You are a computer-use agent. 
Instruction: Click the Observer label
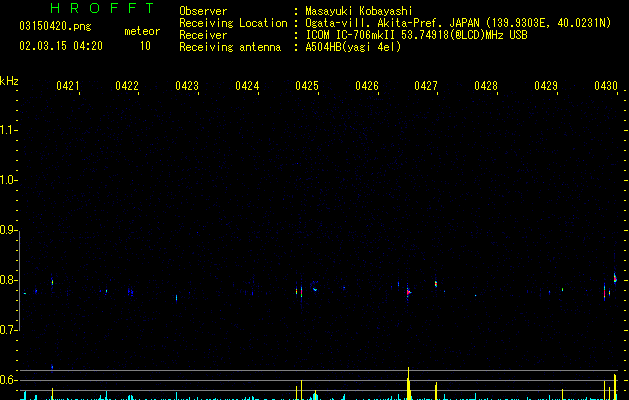pyautogui.click(x=203, y=11)
